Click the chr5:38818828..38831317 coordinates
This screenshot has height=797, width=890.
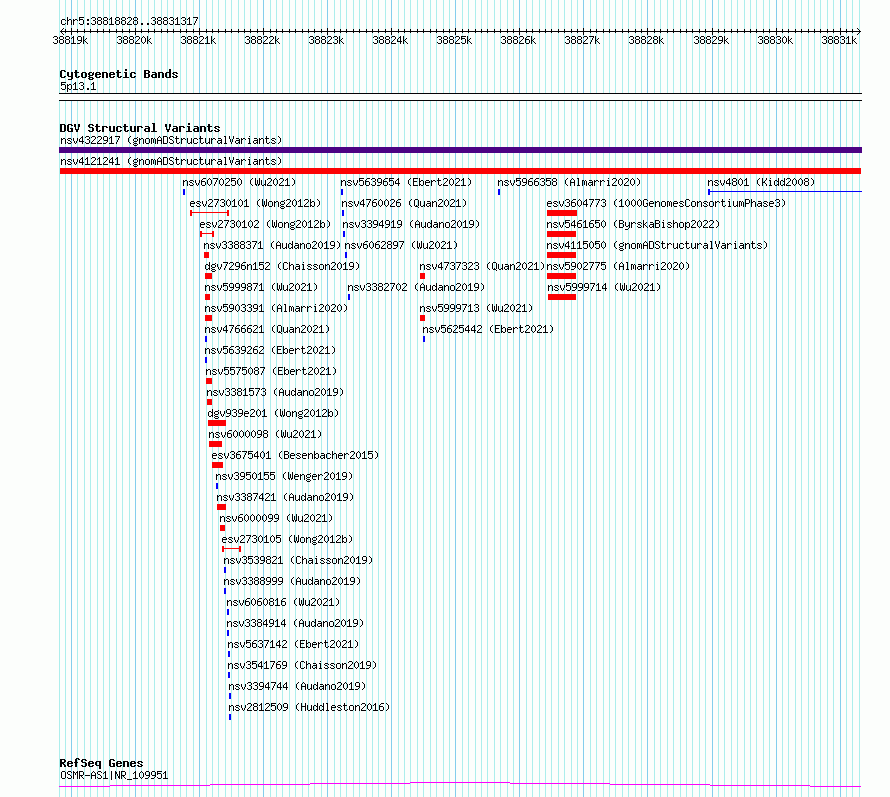[x=129, y=22]
